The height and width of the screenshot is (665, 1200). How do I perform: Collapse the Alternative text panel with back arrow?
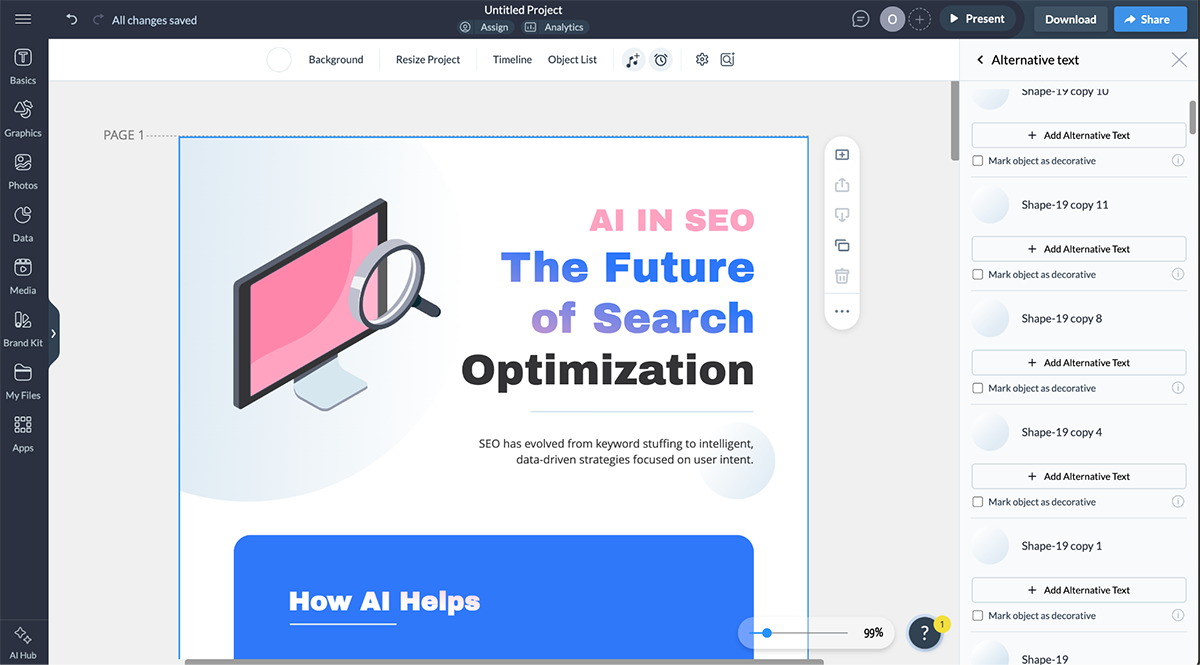[x=979, y=59]
